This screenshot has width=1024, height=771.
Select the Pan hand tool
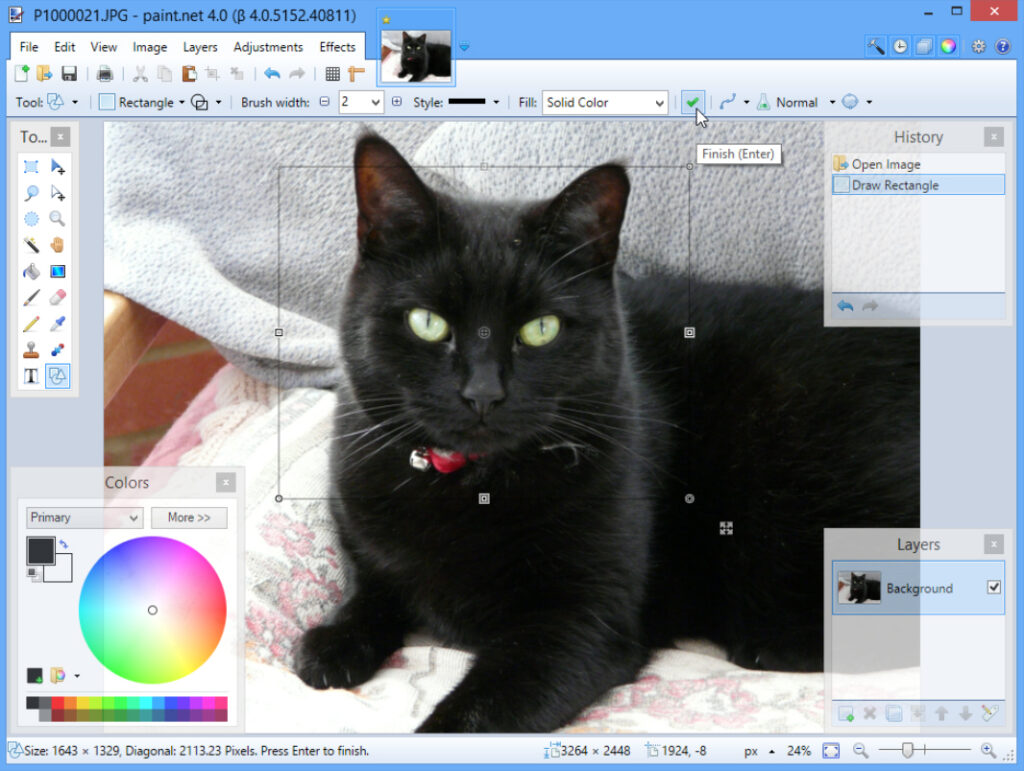[57, 245]
